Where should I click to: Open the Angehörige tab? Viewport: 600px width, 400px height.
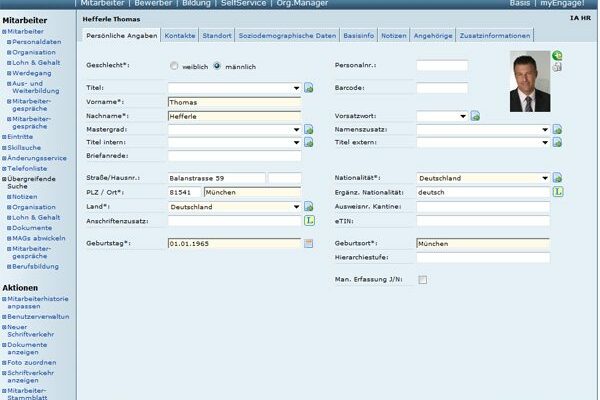tap(433, 36)
